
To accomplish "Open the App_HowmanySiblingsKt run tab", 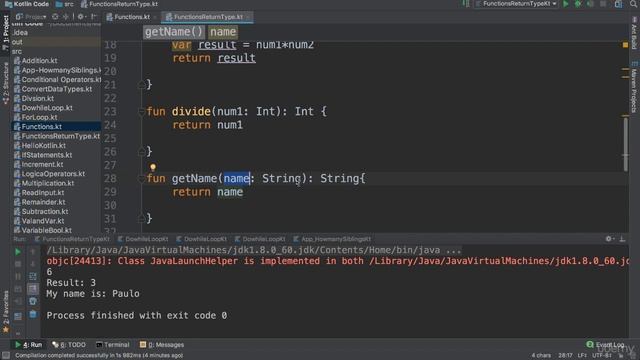I will pos(332,239).
